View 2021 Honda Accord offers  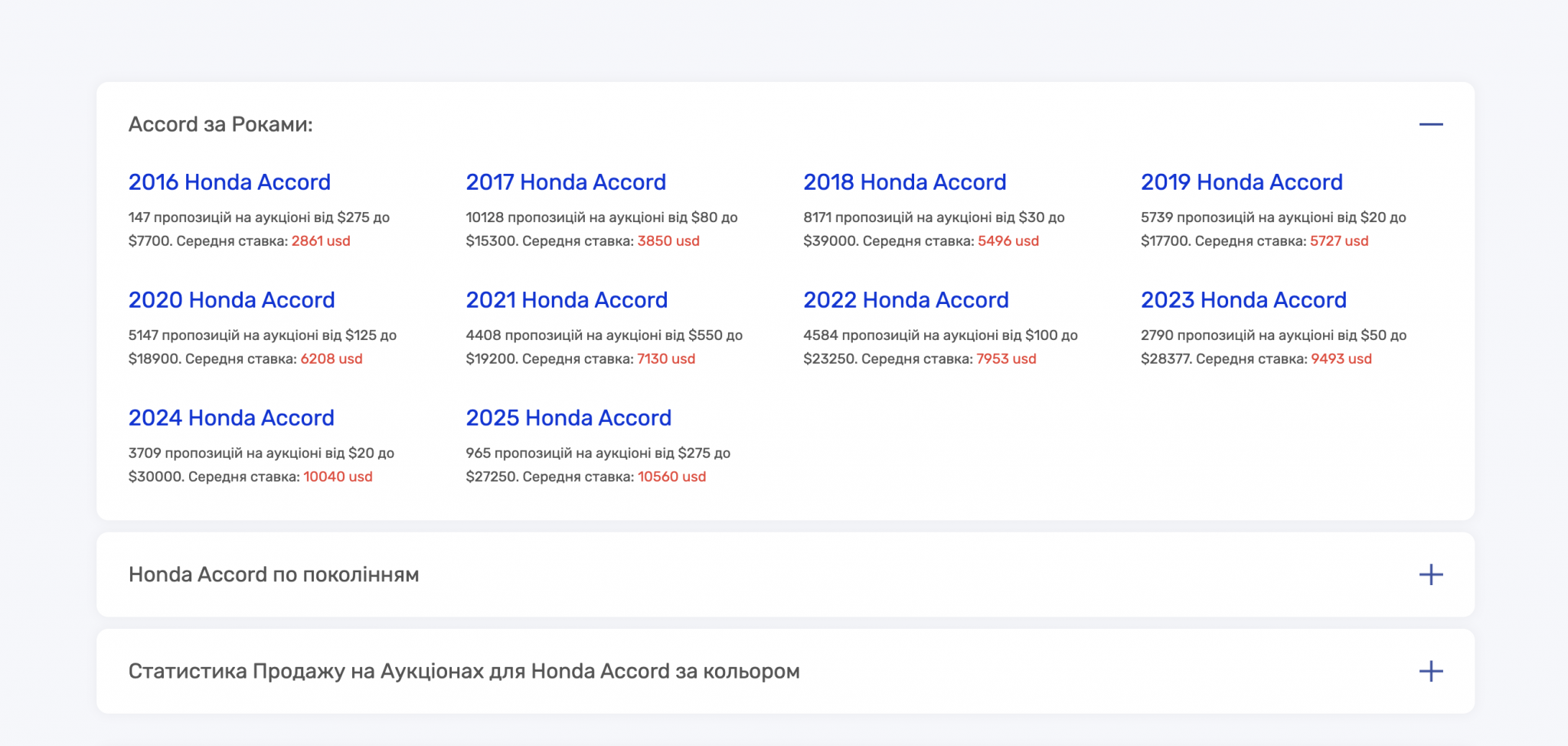(x=567, y=300)
